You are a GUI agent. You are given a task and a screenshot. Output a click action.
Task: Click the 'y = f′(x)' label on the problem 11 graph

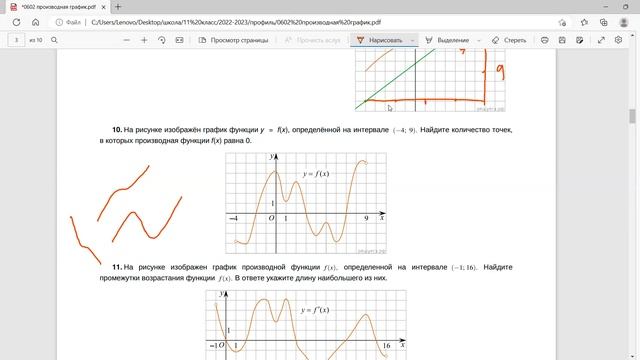315,310
